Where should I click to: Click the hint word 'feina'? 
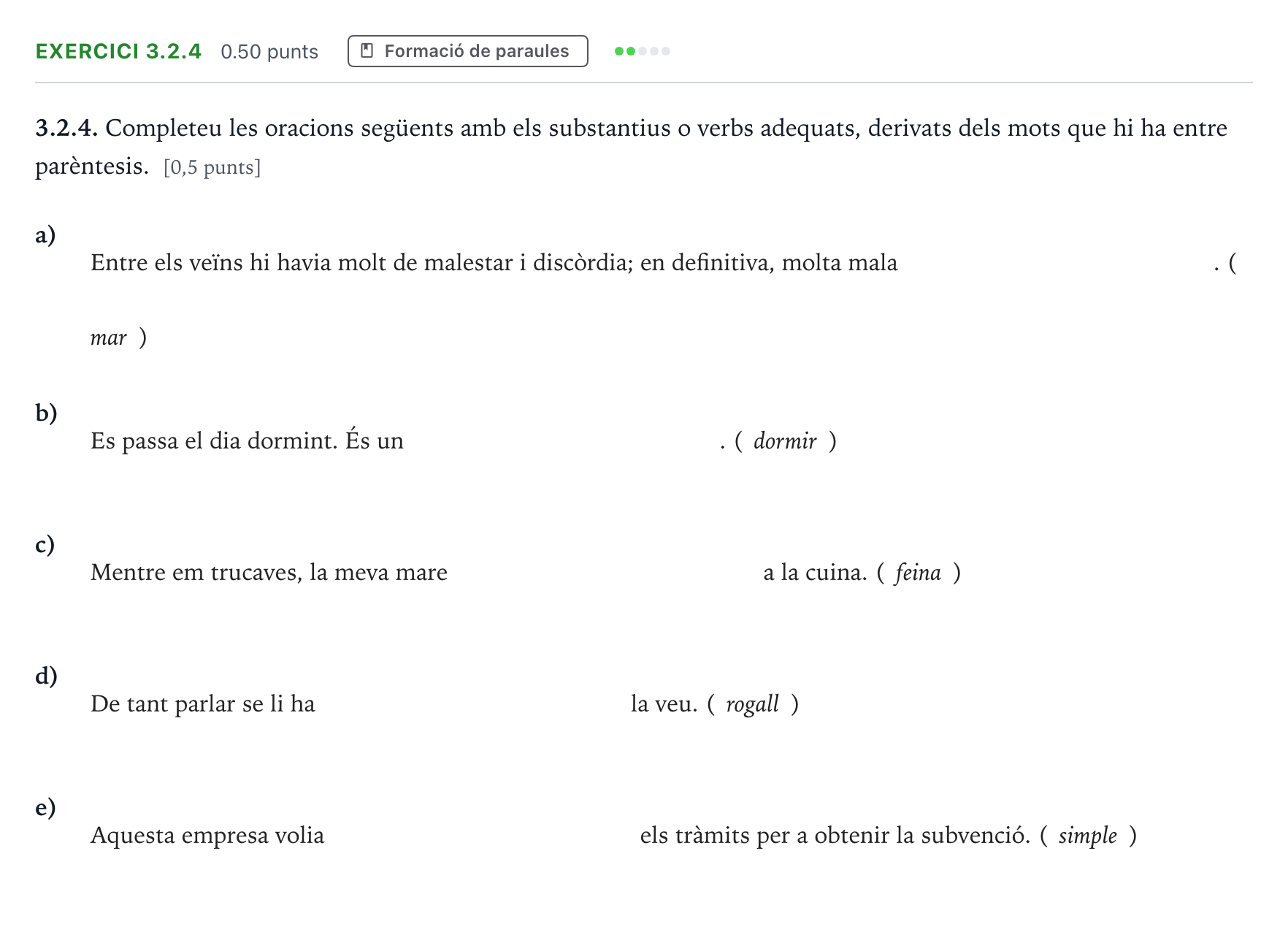[918, 573]
